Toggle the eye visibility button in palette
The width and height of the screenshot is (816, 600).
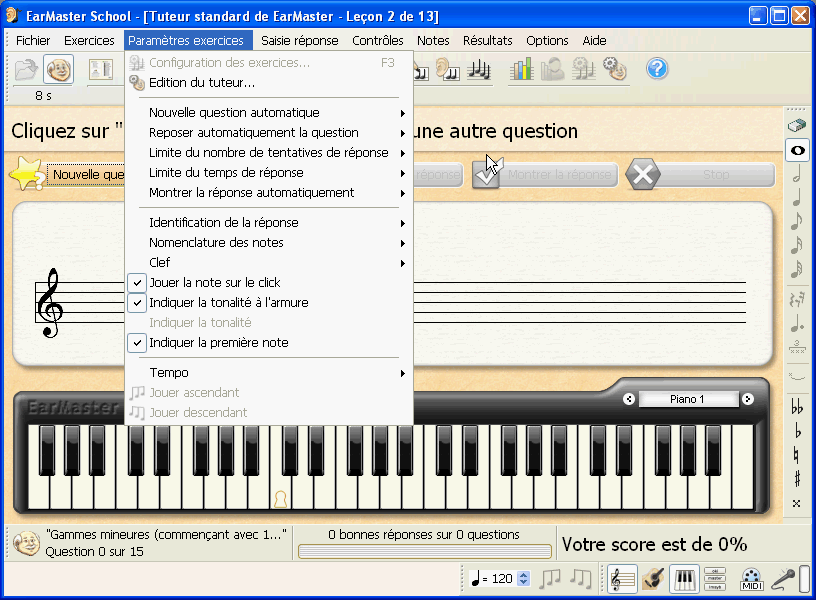797,150
